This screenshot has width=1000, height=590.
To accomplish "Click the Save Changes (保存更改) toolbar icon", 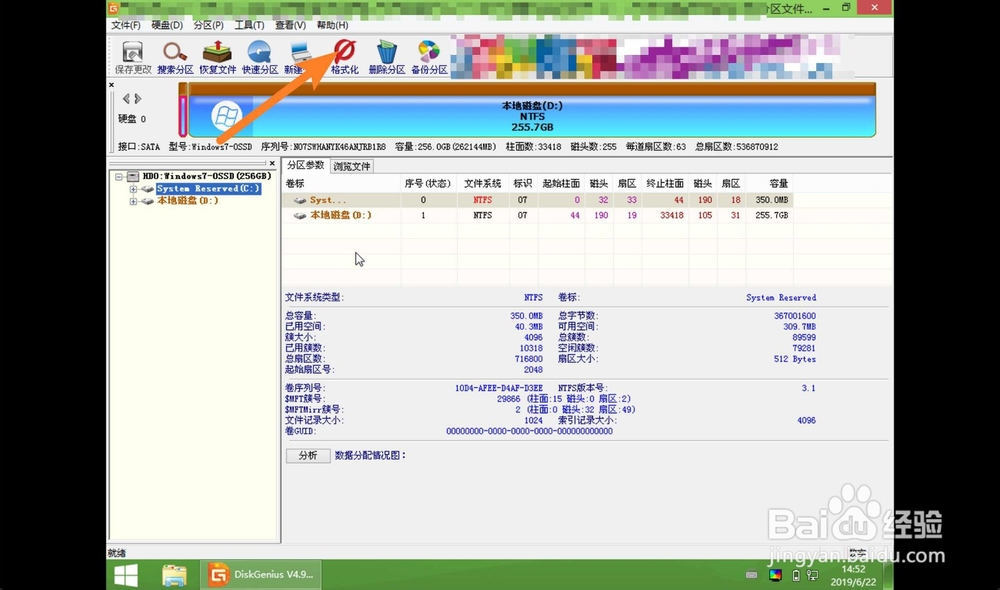I will coord(133,57).
